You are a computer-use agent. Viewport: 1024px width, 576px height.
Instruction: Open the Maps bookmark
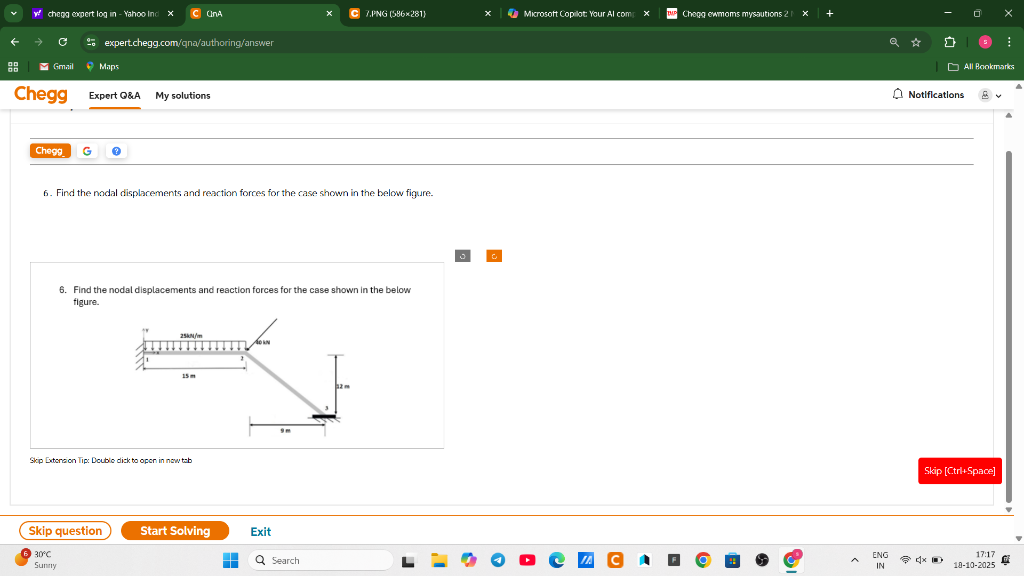pos(102,67)
